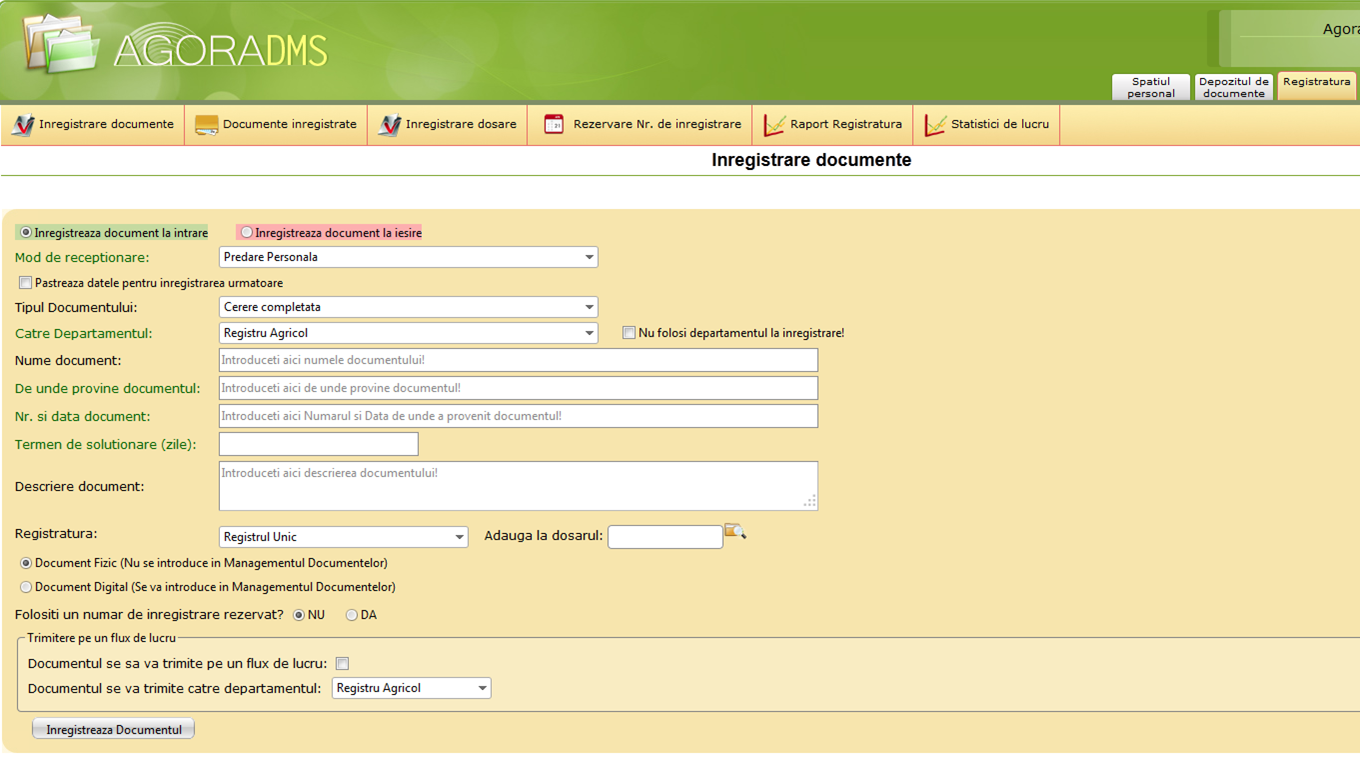1360x767 pixels.
Task: Click the folder search icon beside dosarul field
Action: click(735, 532)
